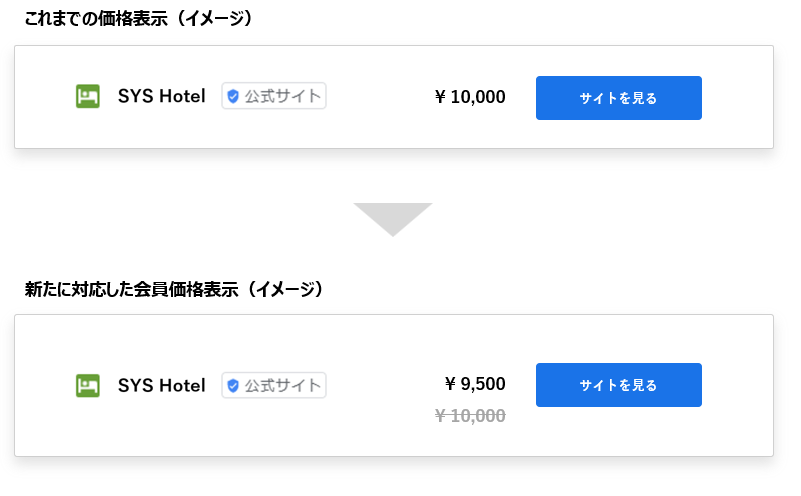801x496 pixels.
Task: Click the blue shield icon in the bottom badge
Action: pyautogui.click(x=233, y=385)
